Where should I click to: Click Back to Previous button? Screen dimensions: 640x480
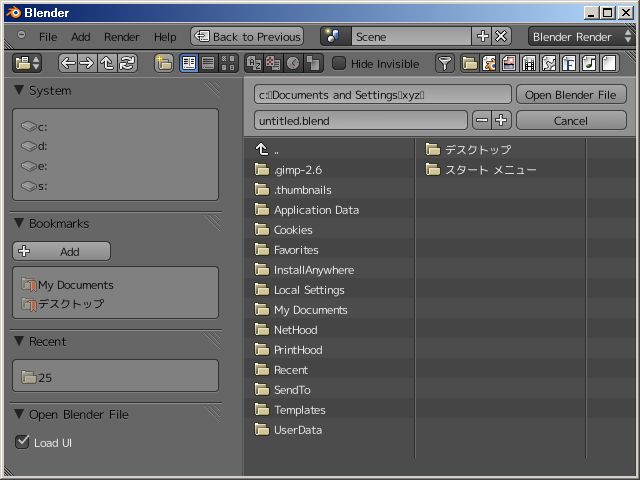tap(247, 37)
